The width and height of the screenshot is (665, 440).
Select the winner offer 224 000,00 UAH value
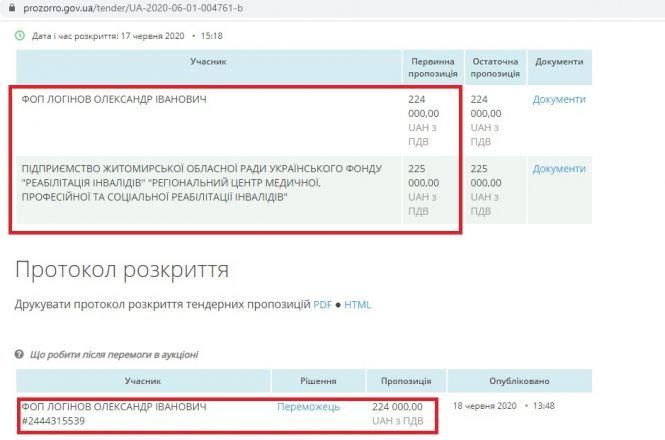(398, 414)
